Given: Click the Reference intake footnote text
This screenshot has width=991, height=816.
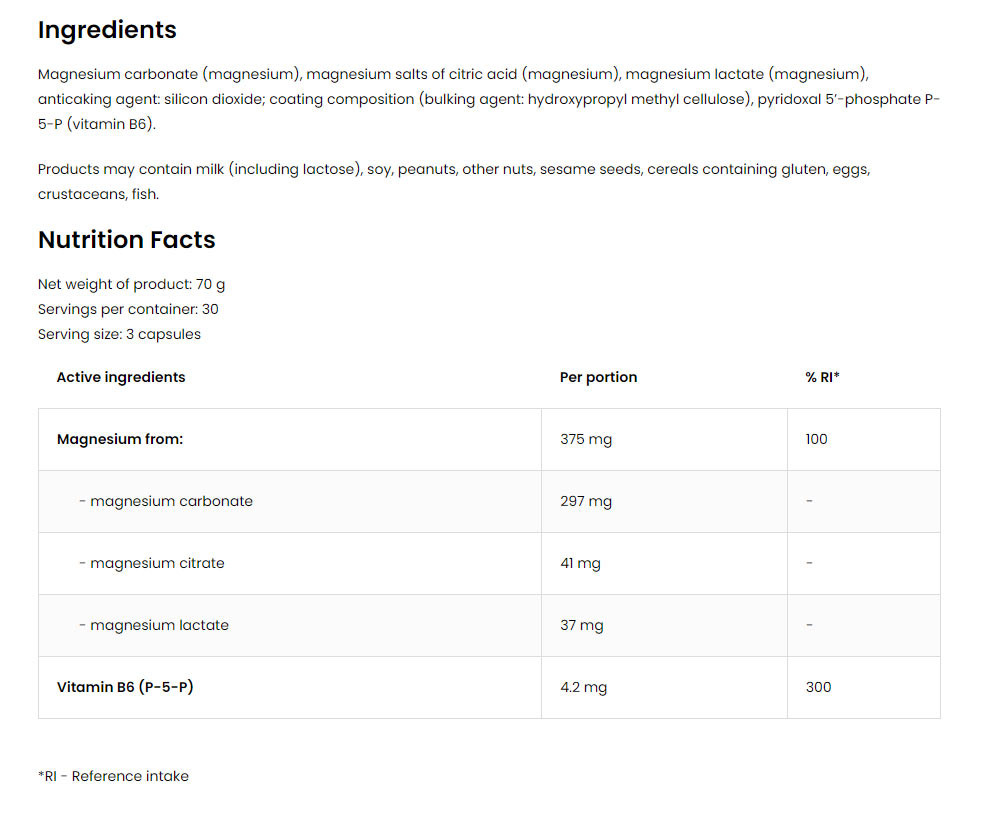Looking at the screenshot, I should [113, 776].
